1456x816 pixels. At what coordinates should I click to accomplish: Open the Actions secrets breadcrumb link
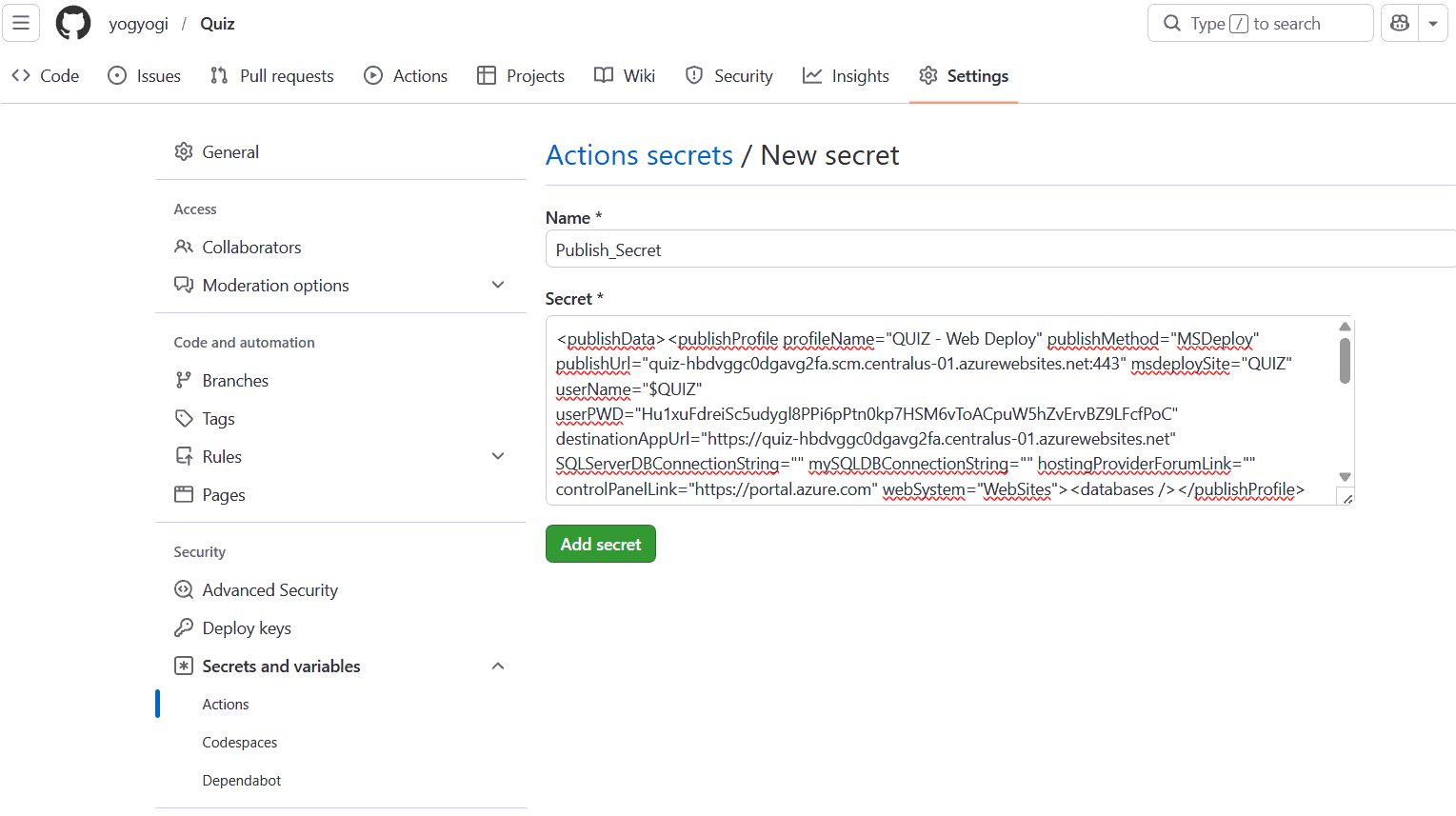639,154
